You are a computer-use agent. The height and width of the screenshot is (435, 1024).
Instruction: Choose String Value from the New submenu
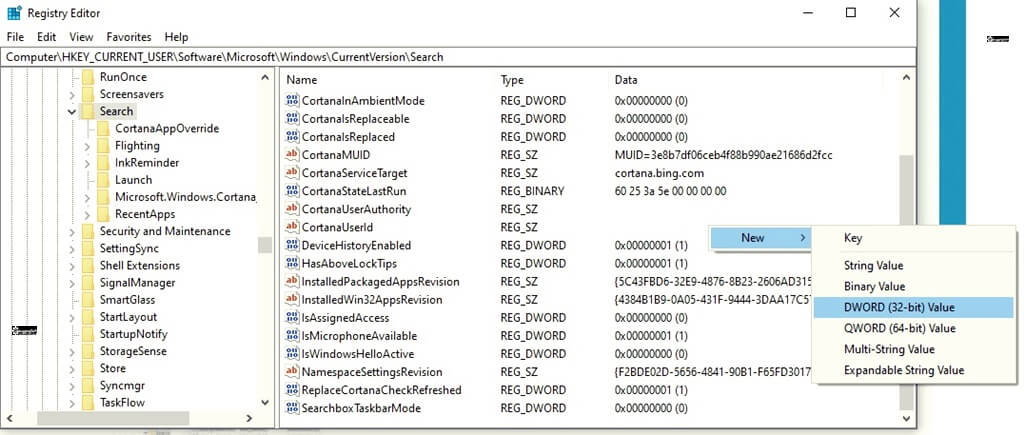[873, 265]
